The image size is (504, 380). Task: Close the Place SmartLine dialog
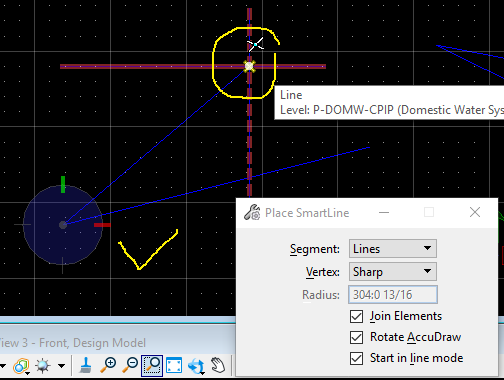click(475, 212)
